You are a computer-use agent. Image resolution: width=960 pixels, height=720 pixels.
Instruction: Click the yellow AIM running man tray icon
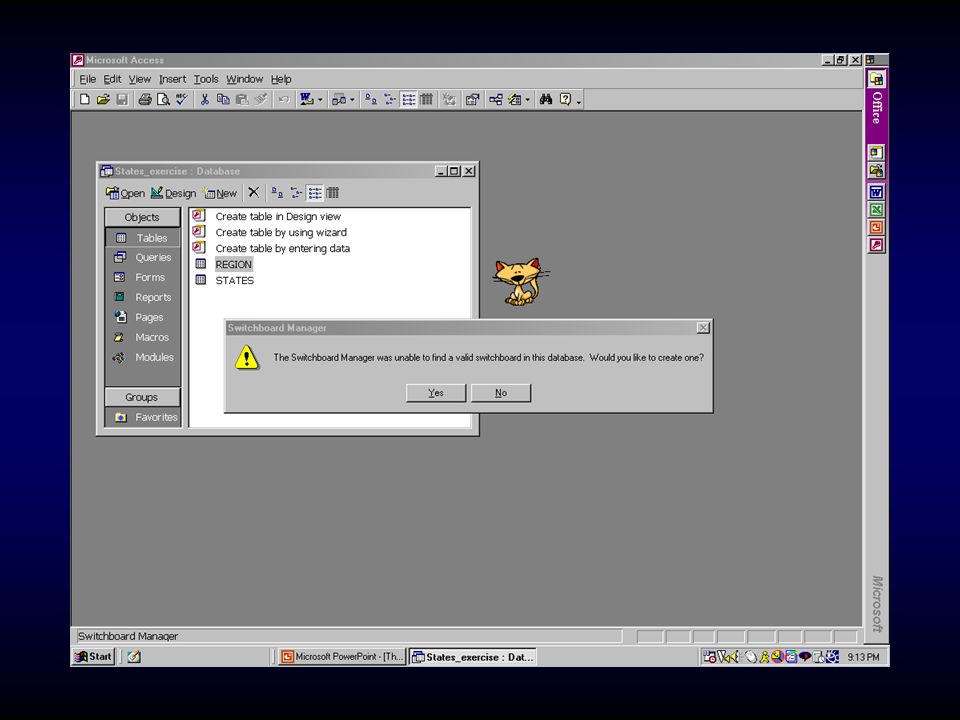tap(764, 657)
